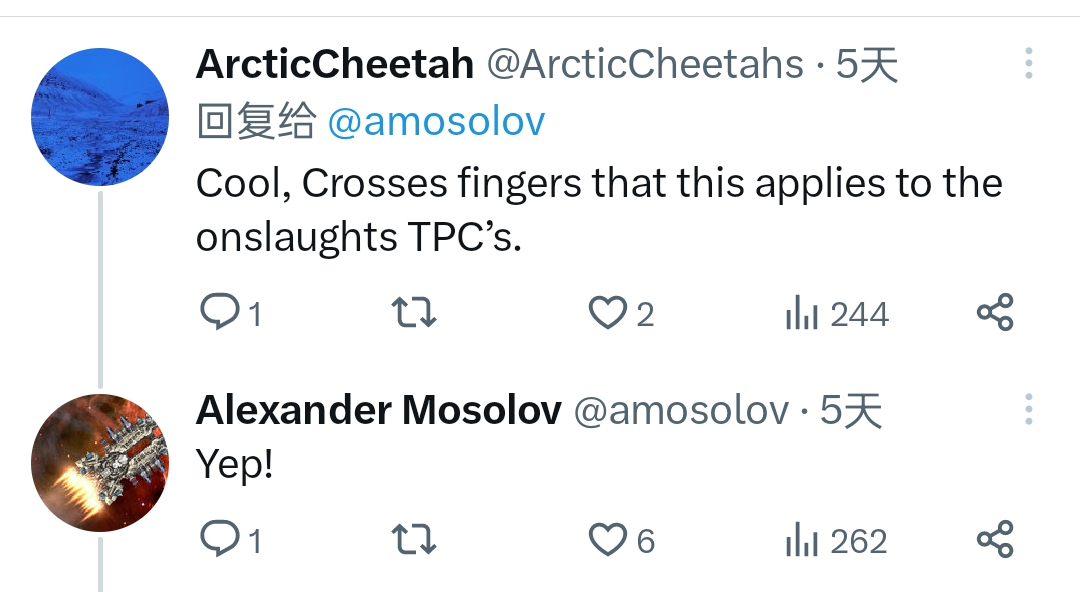Open ArcticCheetah's display name
1080x592 pixels.
(335, 63)
